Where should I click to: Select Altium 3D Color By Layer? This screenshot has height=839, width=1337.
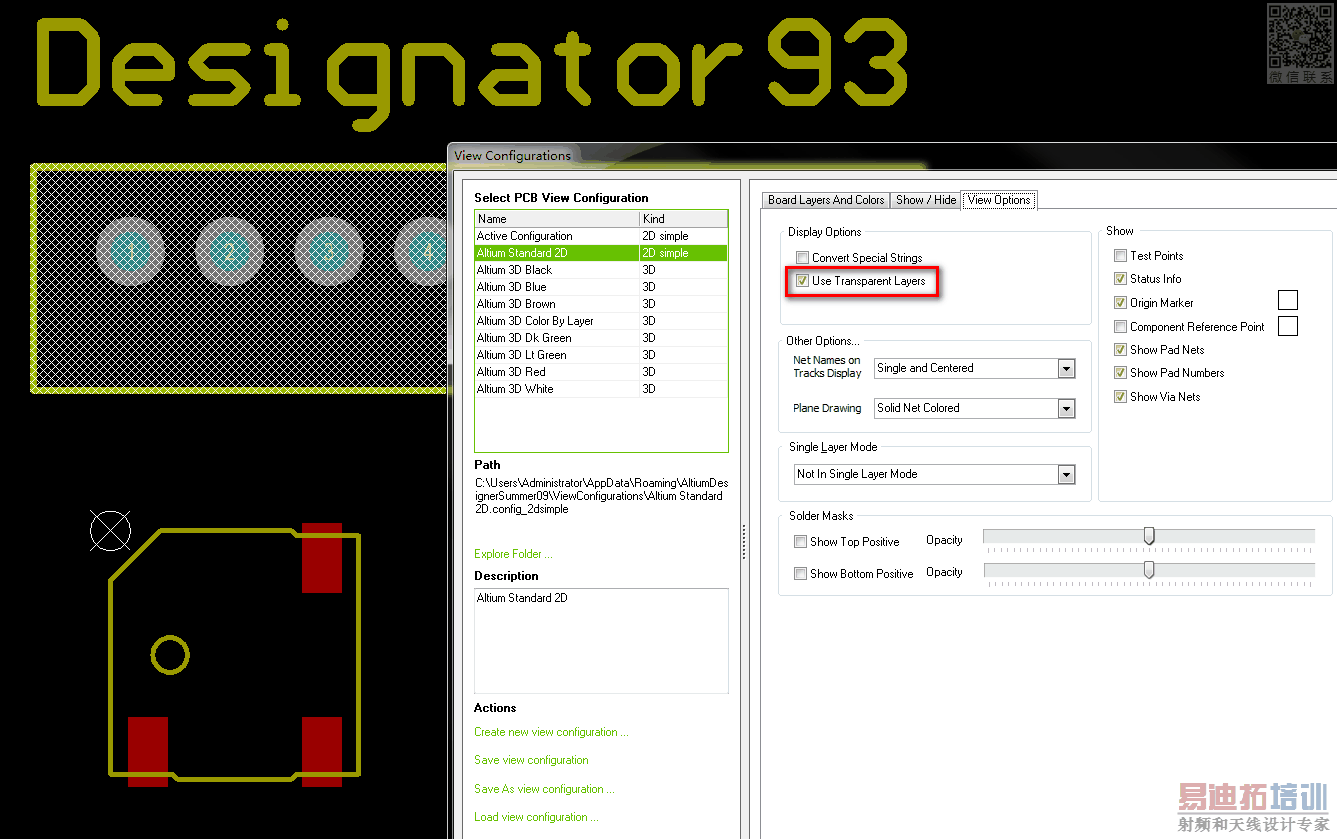click(601, 321)
